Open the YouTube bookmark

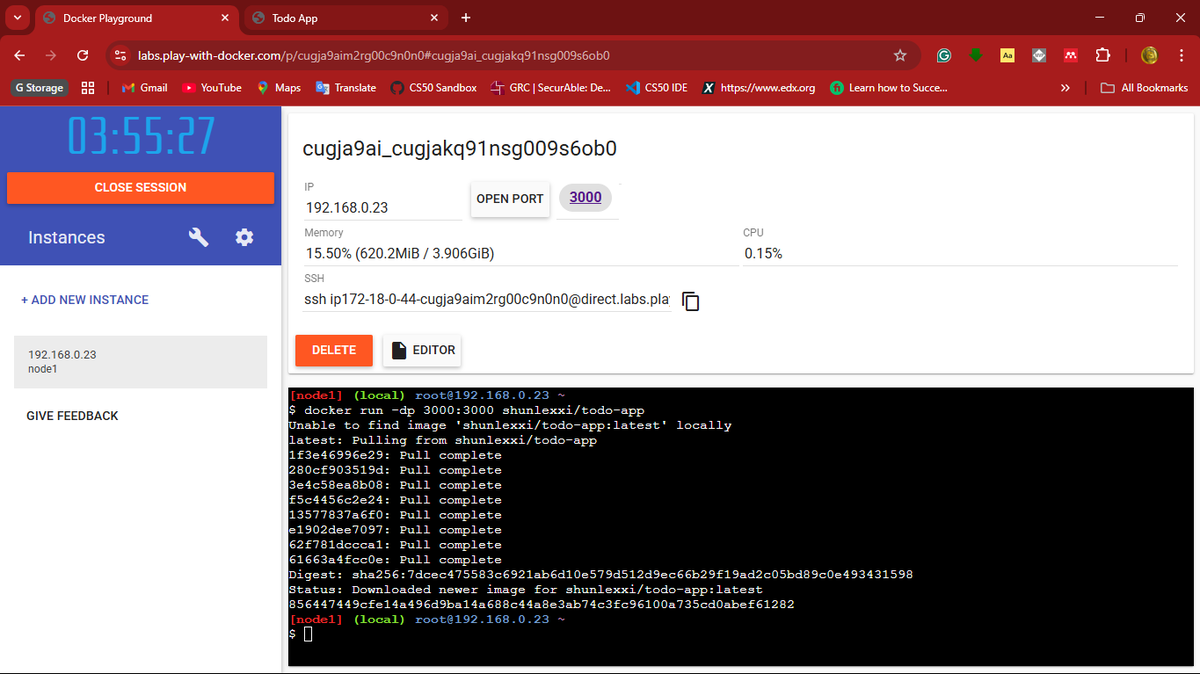(x=212, y=88)
